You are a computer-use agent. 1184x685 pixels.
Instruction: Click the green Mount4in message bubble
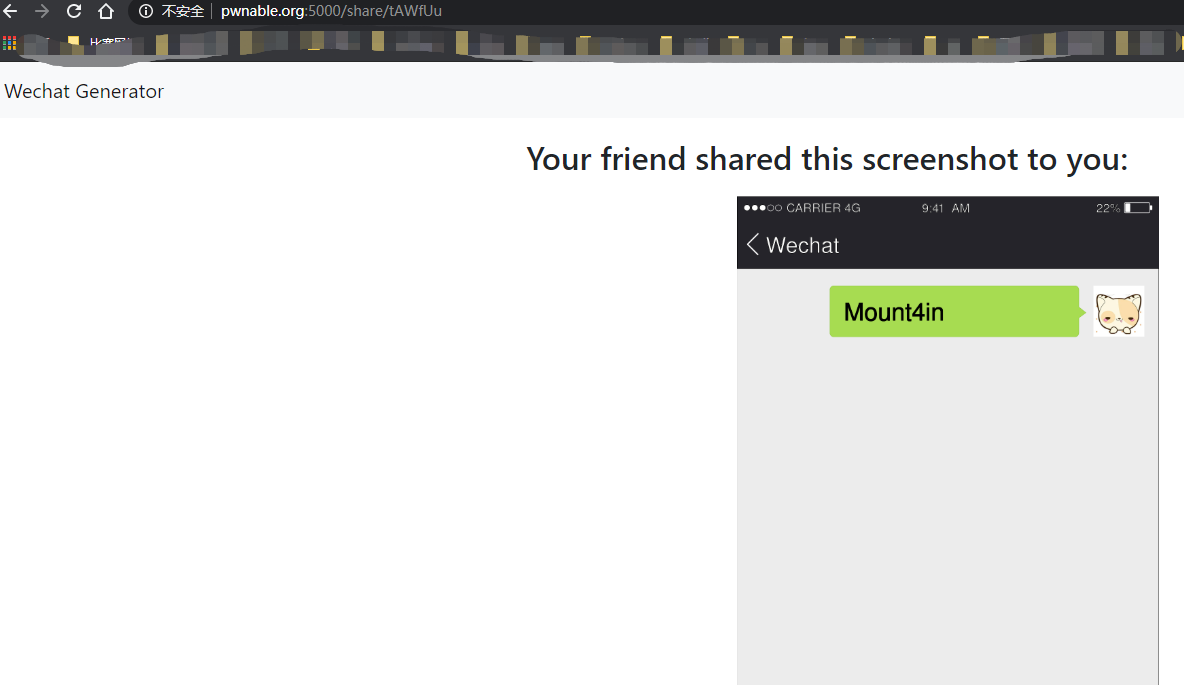(x=953, y=312)
